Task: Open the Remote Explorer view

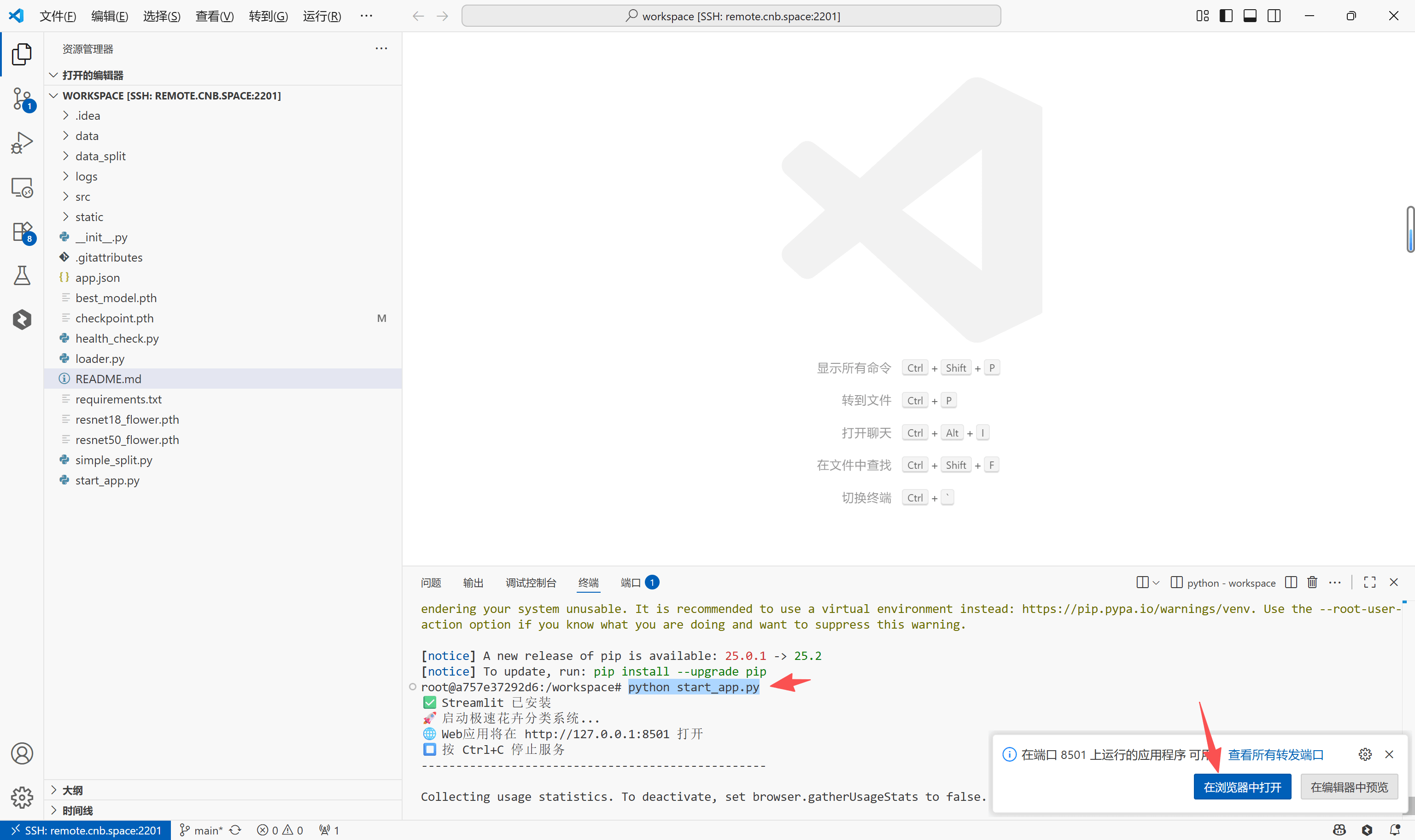Action: [22, 187]
